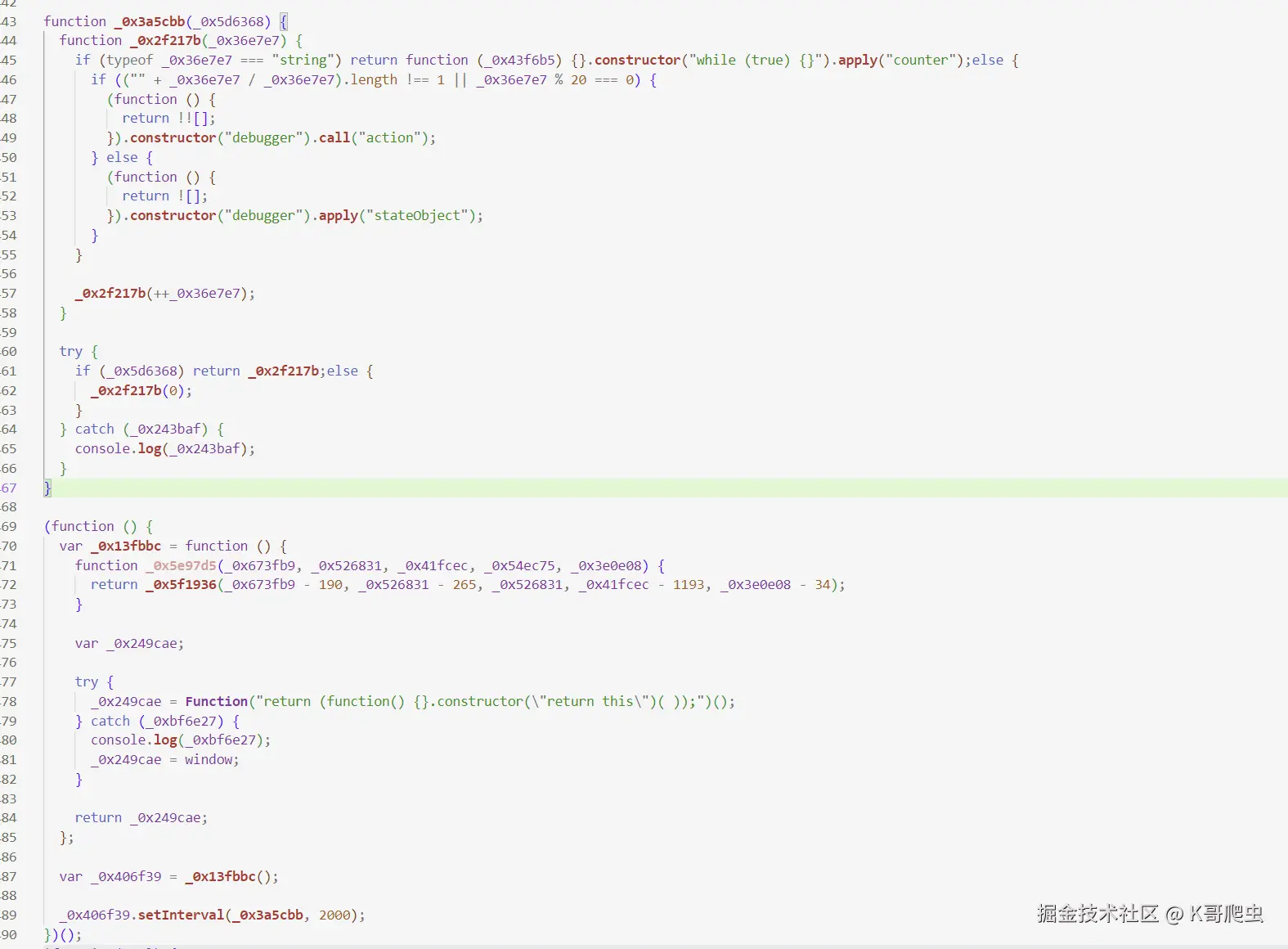This screenshot has height=949, width=1288.
Task: Click the Function constructor on line 78
Action: click(x=216, y=701)
